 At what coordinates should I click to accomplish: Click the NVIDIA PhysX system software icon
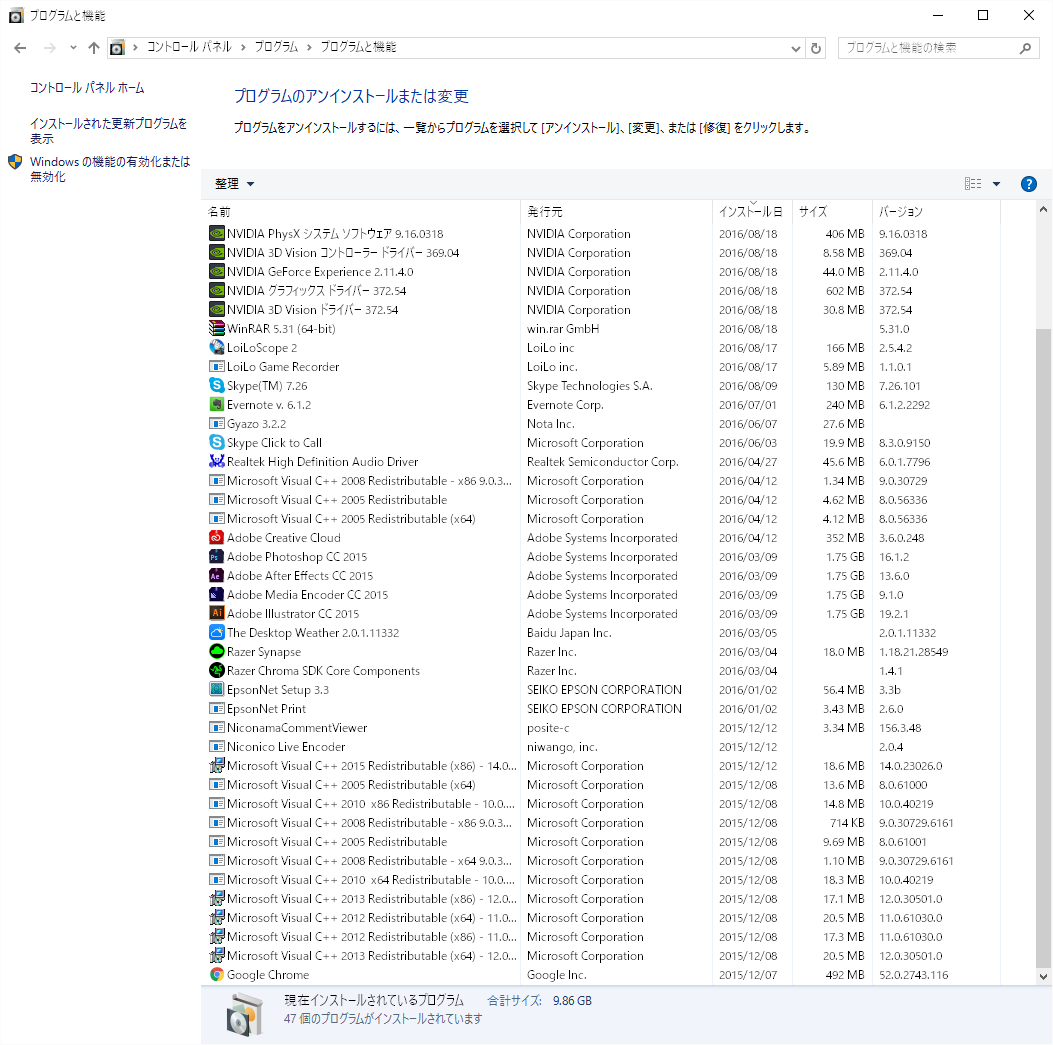pos(216,234)
